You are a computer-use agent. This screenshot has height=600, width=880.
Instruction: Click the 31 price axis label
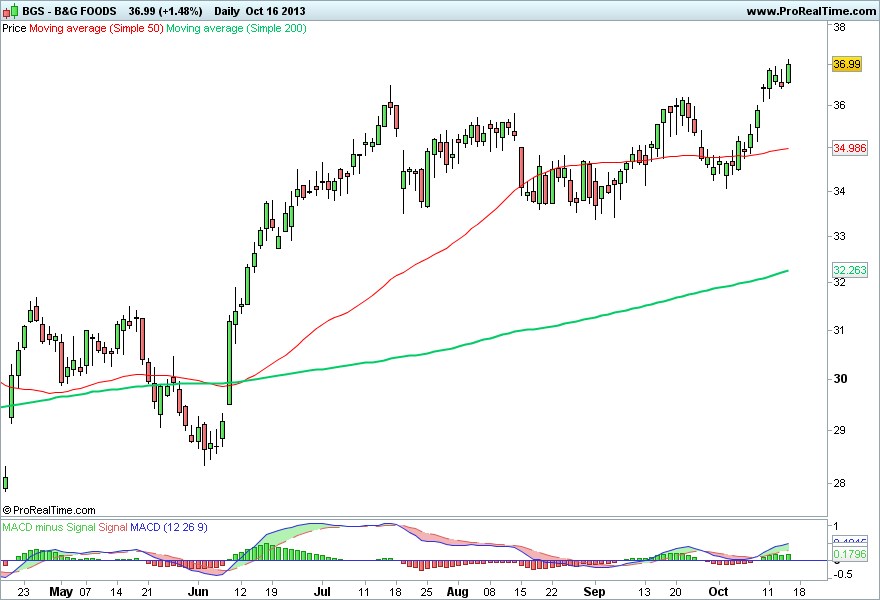tap(840, 330)
